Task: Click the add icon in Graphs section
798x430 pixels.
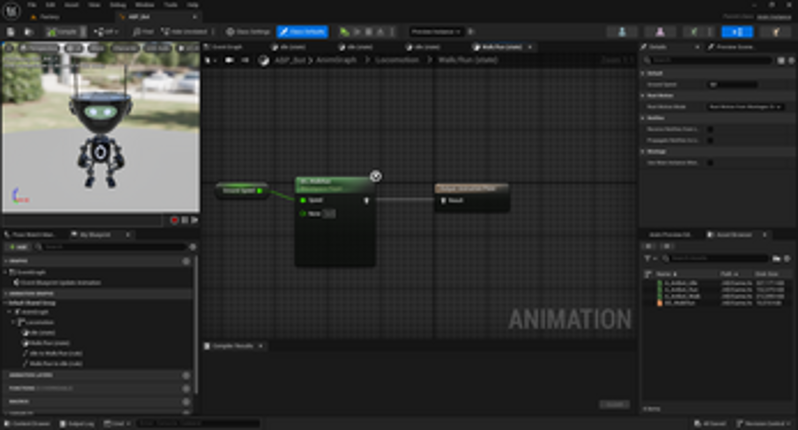Action: (186, 261)
